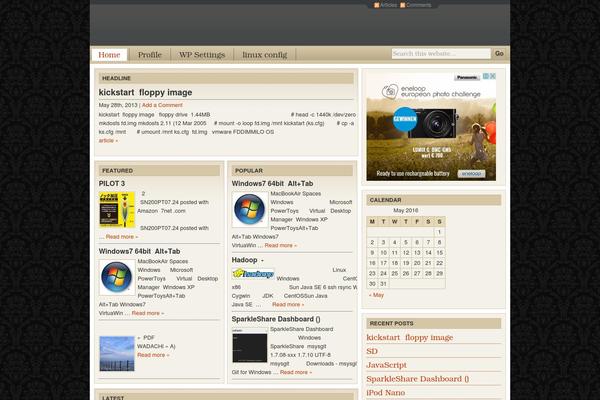
Task: Click the May 2016 calendar caption
Action: pyautogui.click(x=406, y=211)
